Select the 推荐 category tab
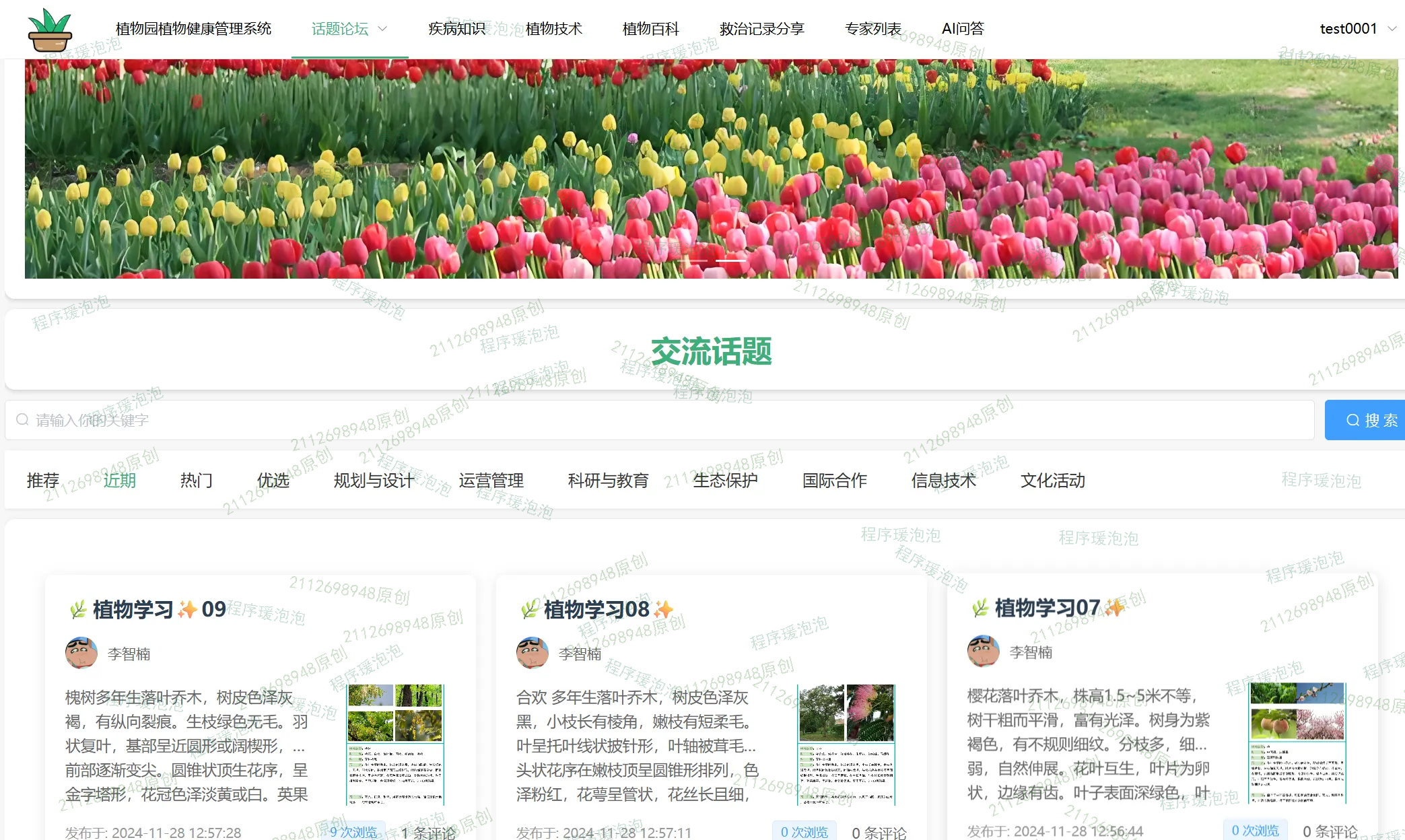The height and width of the screenshot is (840, 1405). point(43,481)
